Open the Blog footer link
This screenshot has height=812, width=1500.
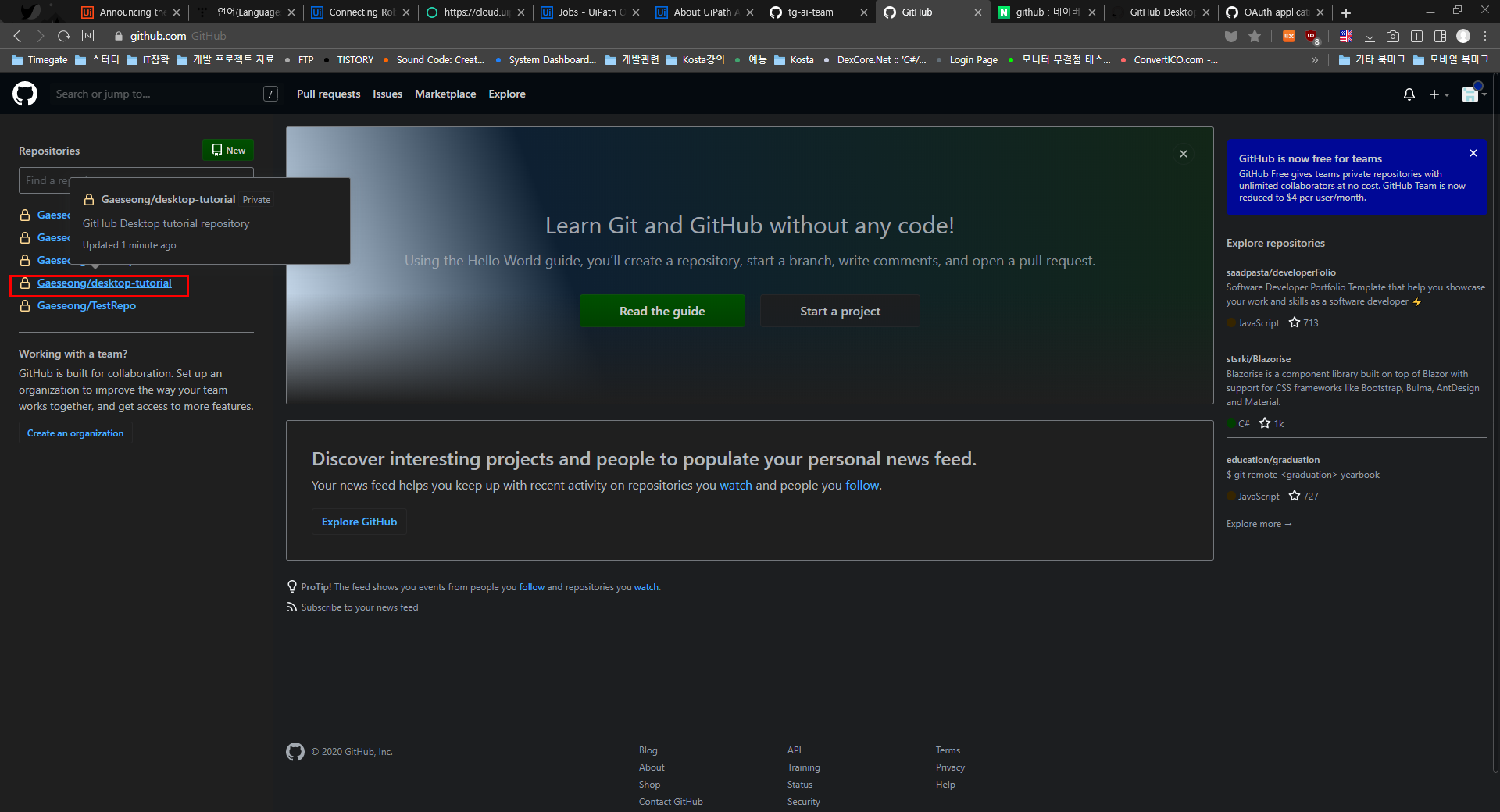(x=648, y=750)
